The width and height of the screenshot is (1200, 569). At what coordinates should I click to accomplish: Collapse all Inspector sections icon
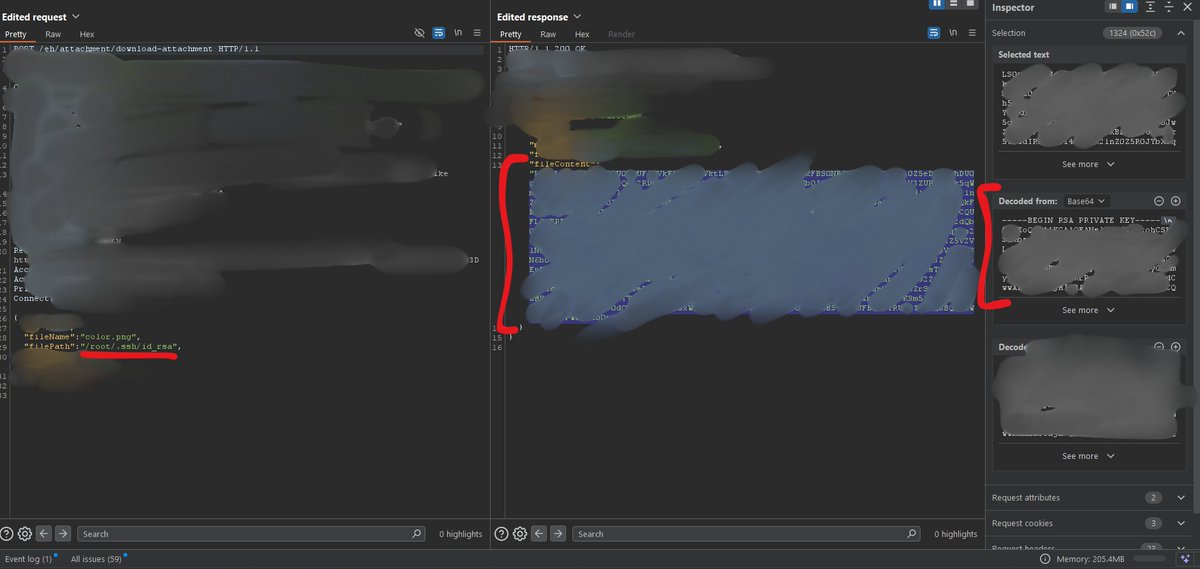(x=1168, y=7)
